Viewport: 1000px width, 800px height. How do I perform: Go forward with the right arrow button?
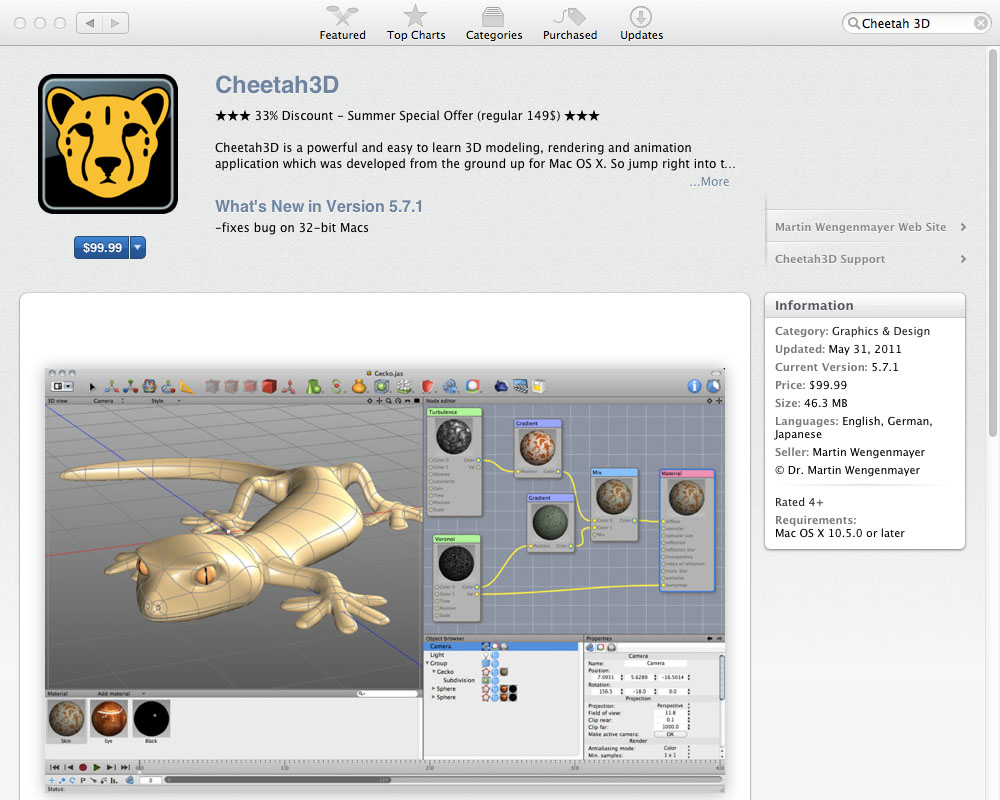[115, 24]
